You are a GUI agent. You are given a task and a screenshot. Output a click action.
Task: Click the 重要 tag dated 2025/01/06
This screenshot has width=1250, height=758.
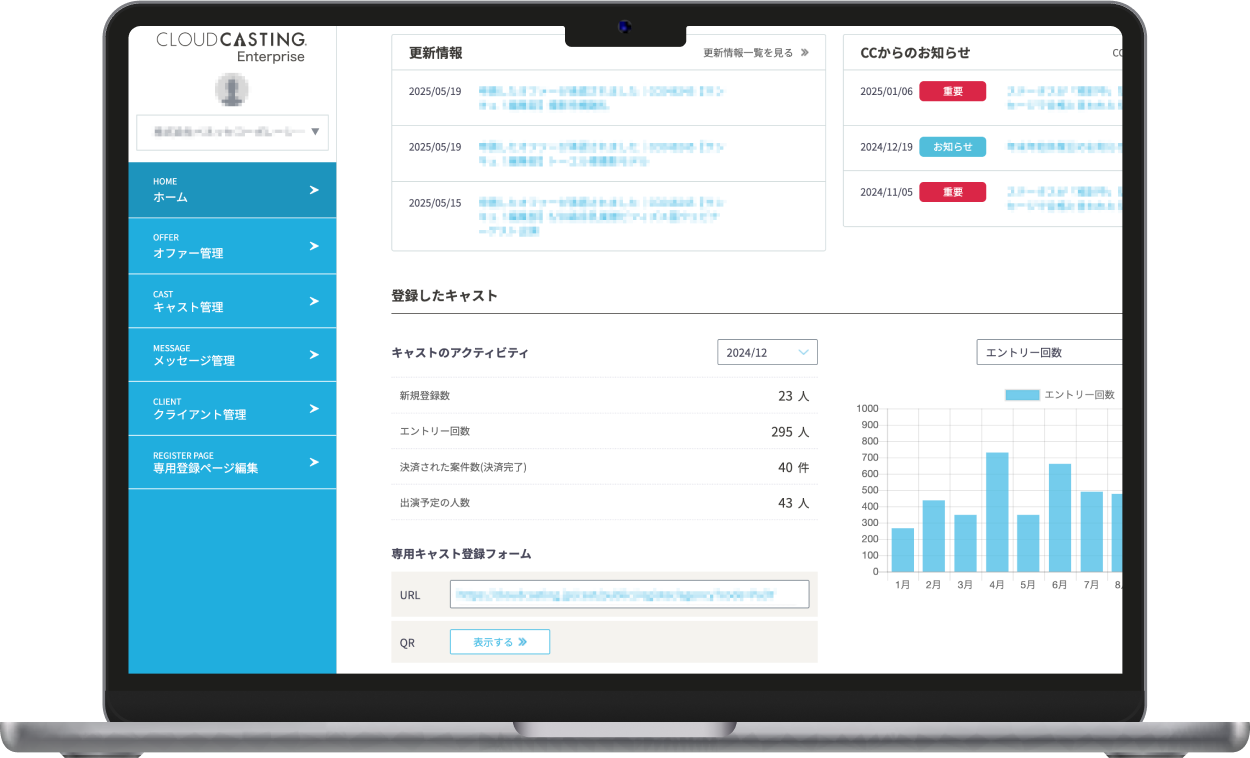pos(952,91)
